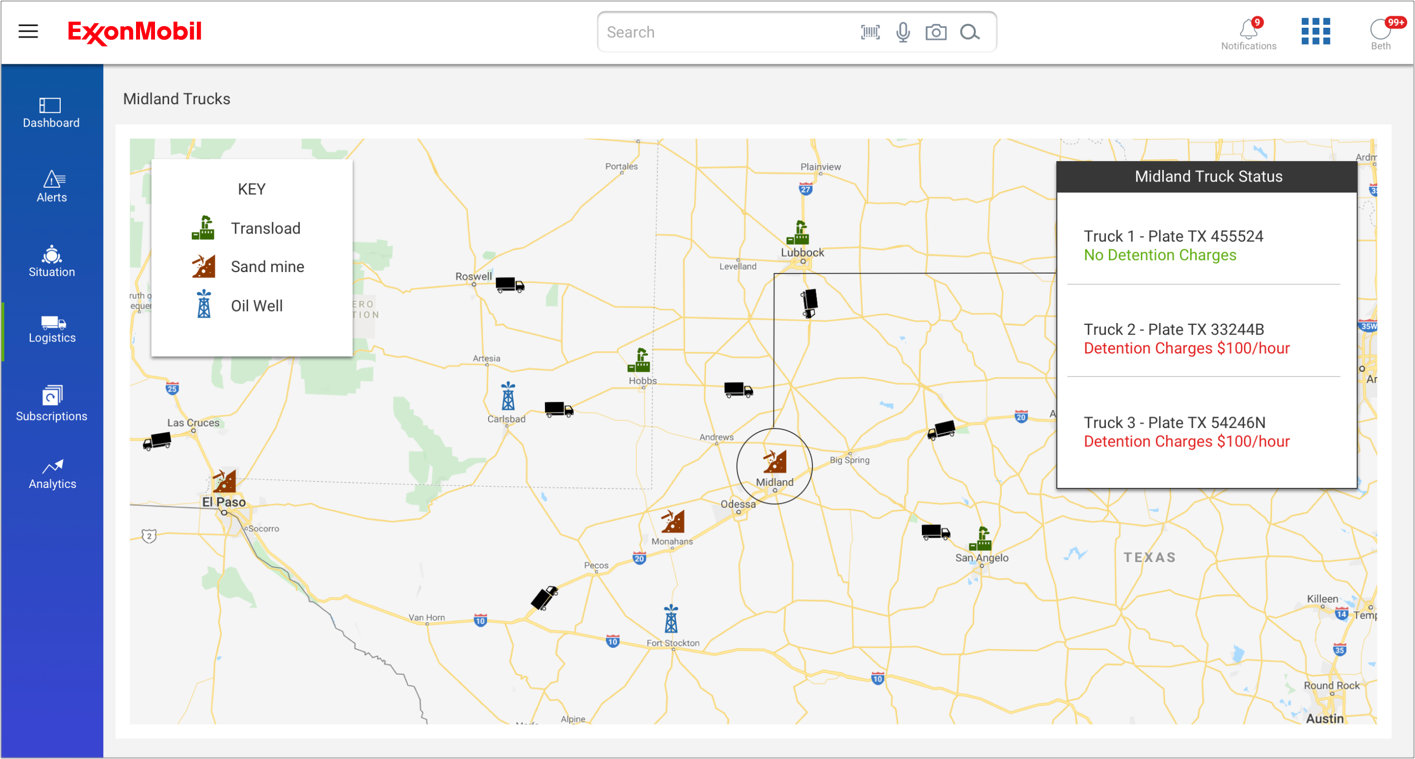
Task: Open Subscriptions in sidebar
Action: pyautogui.click(x=52, y=404)
